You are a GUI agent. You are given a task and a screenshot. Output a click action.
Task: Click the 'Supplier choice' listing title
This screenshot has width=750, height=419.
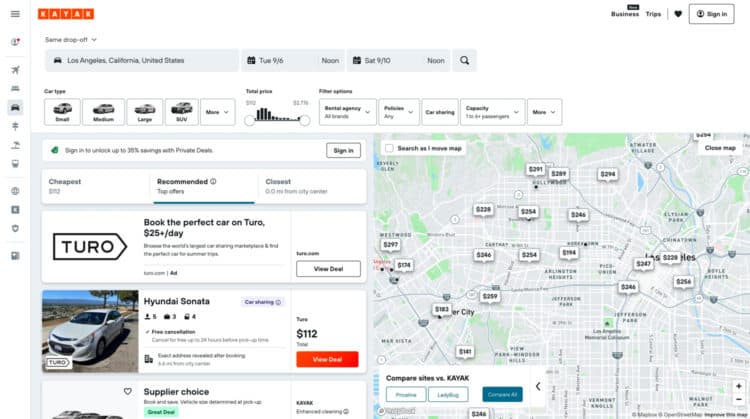(x=176, y=391)
